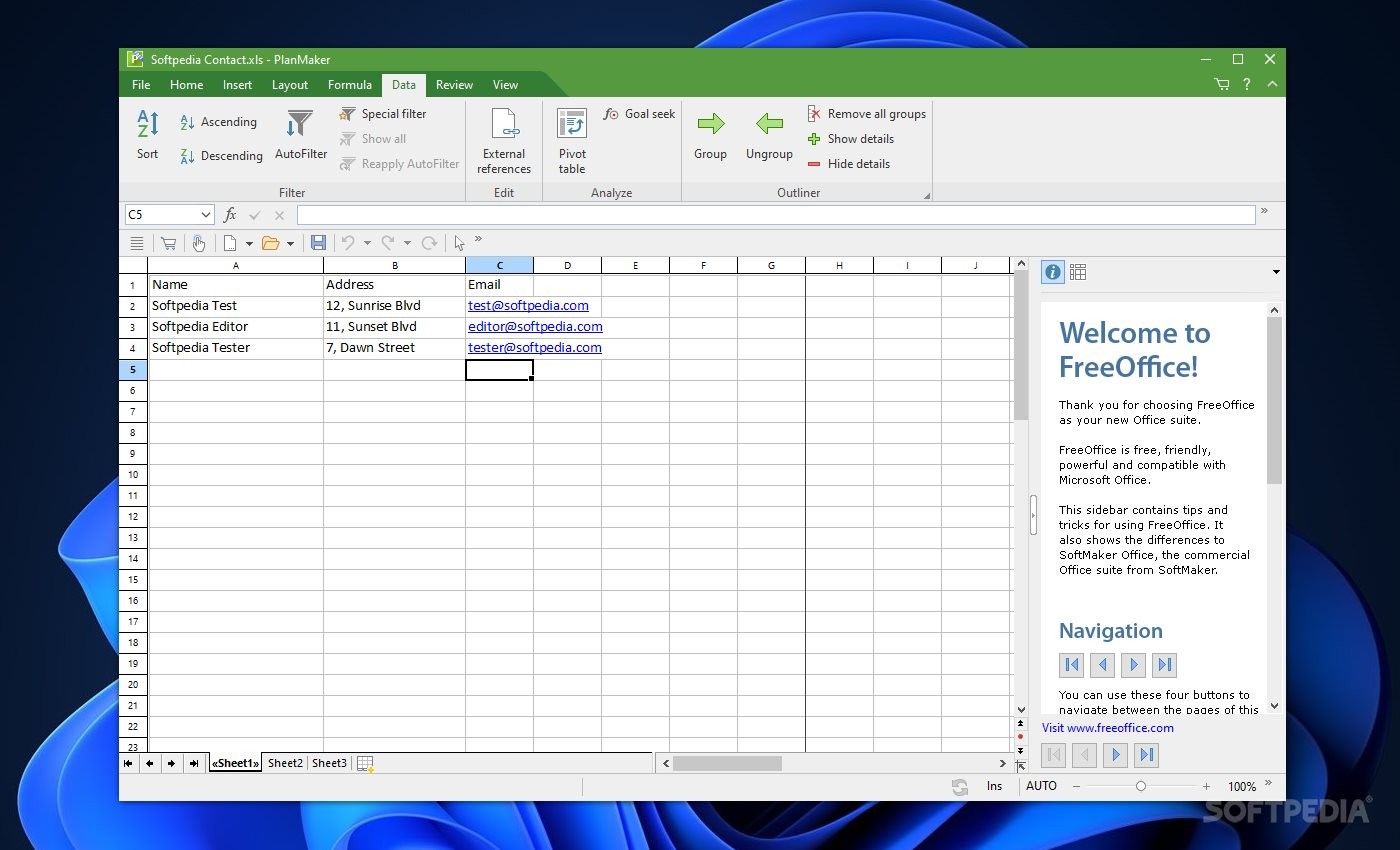Screen dimensions: 1400x850
Task: Follow the editor@softpedia.com email link
Action: [x=535, y=327]
